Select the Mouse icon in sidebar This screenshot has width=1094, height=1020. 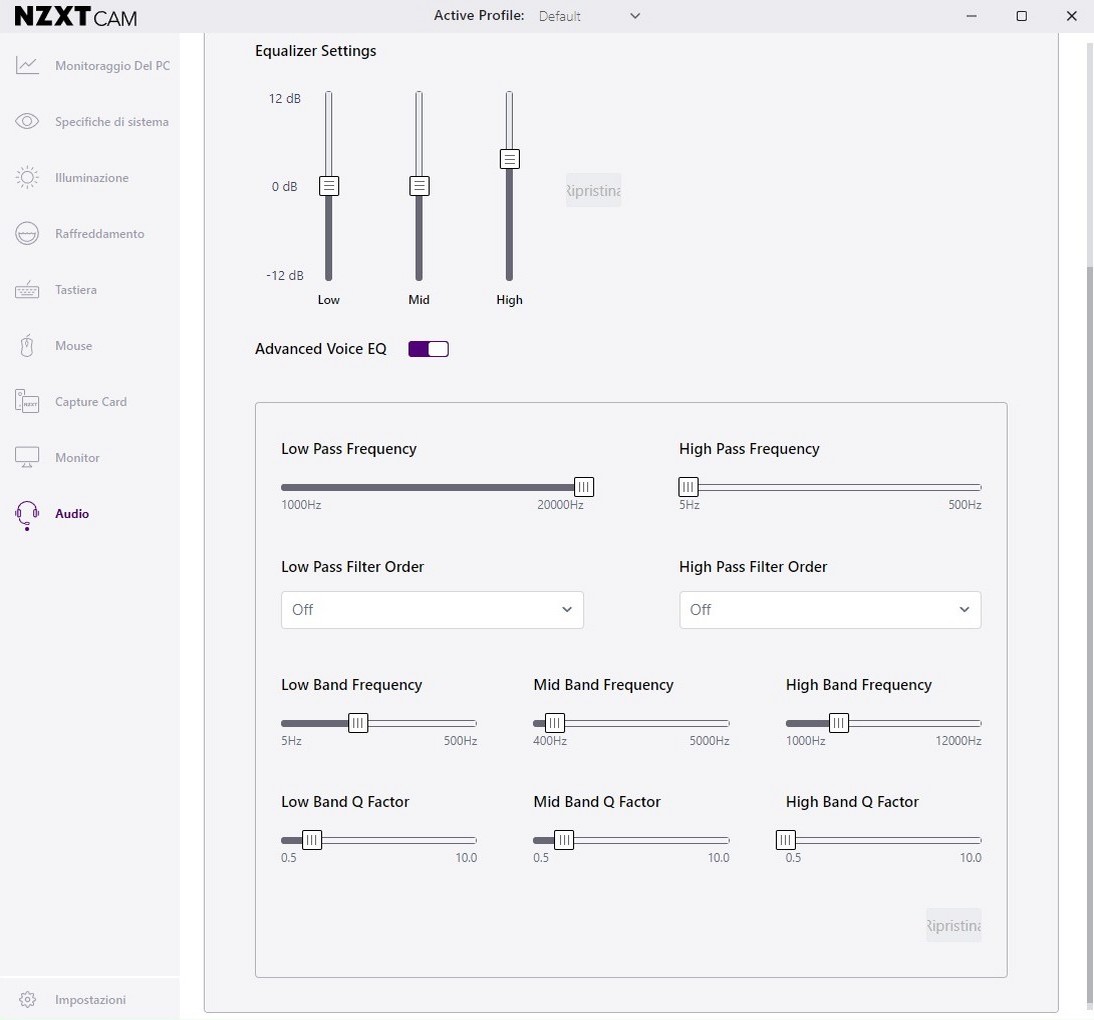(27, 346)
